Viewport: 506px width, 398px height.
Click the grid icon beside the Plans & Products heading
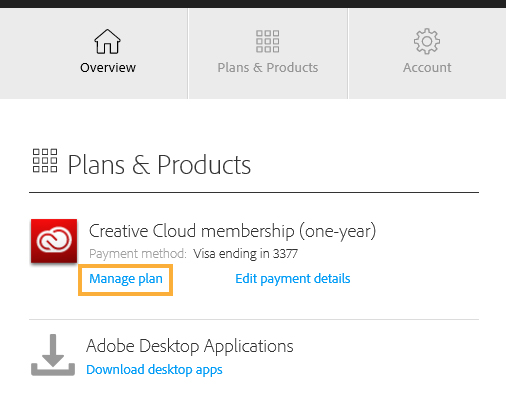pyautogui.click(x=45, y=161)
